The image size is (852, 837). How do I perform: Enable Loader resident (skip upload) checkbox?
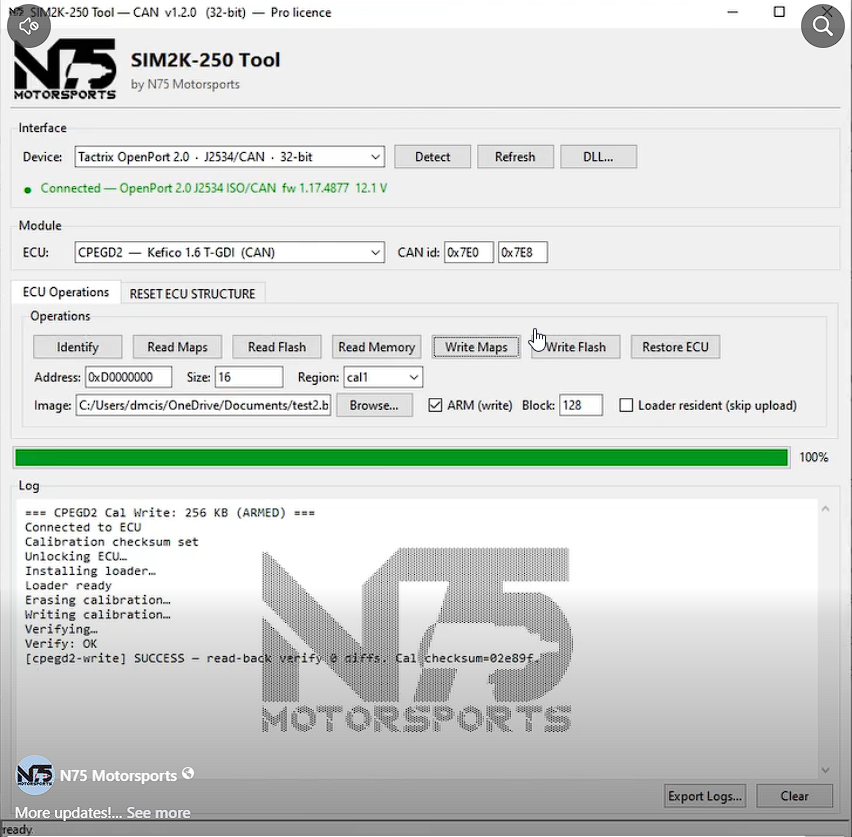626,405
